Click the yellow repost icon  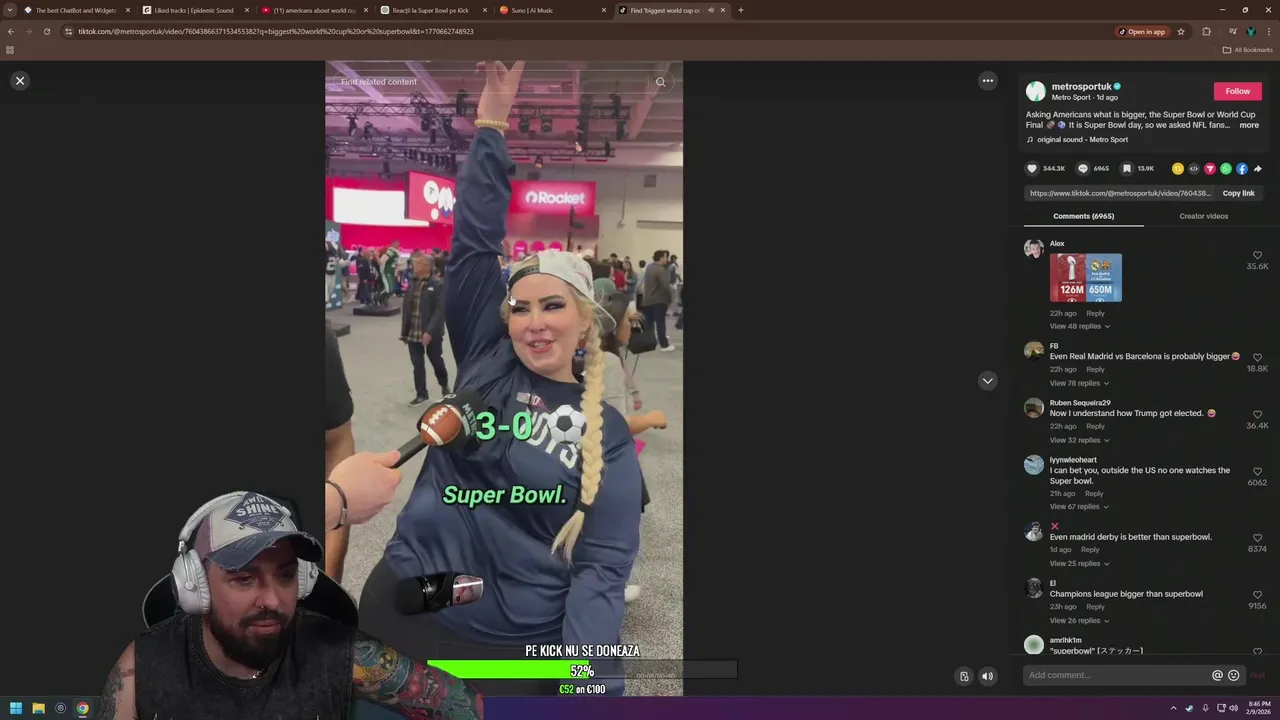(x=1178, y=169)
